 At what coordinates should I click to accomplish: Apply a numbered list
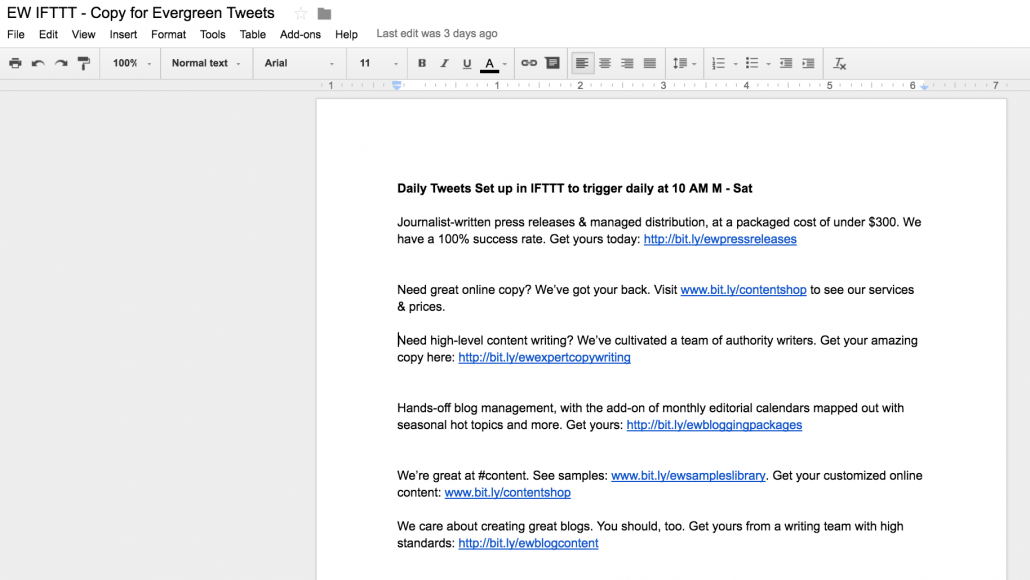(x=719, y=63)
